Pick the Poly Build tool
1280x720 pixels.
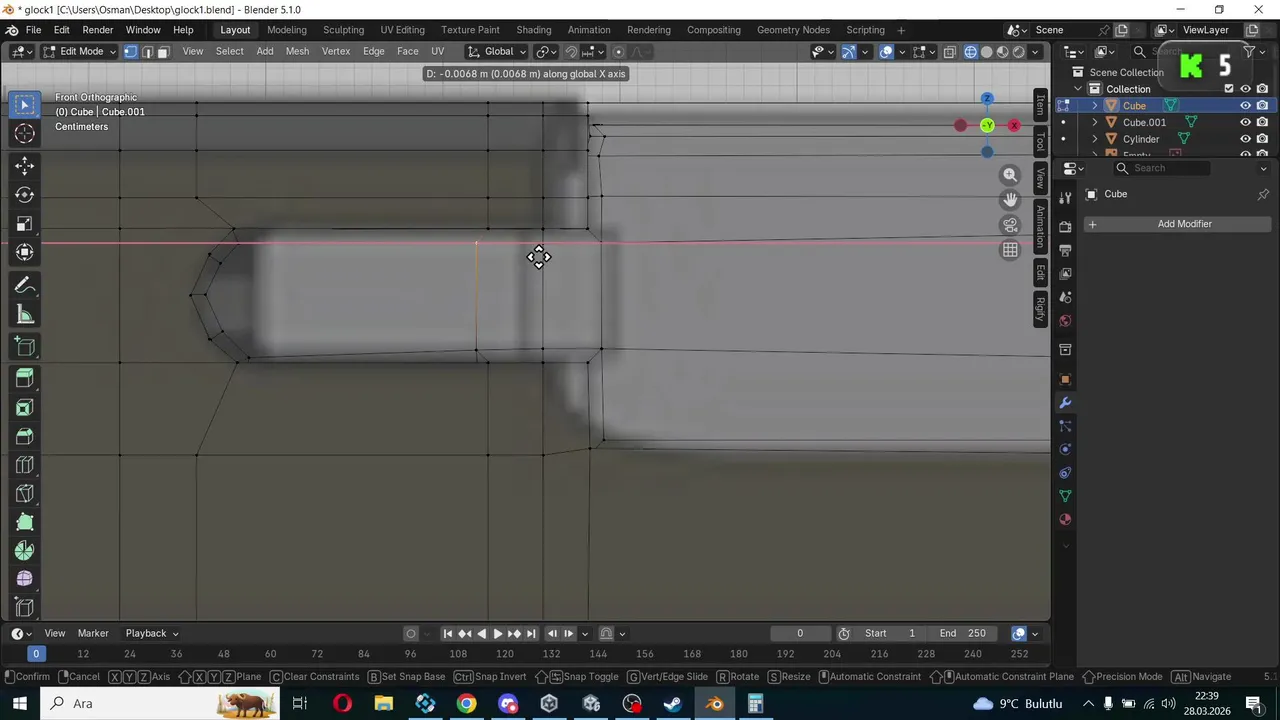point(25,522)
